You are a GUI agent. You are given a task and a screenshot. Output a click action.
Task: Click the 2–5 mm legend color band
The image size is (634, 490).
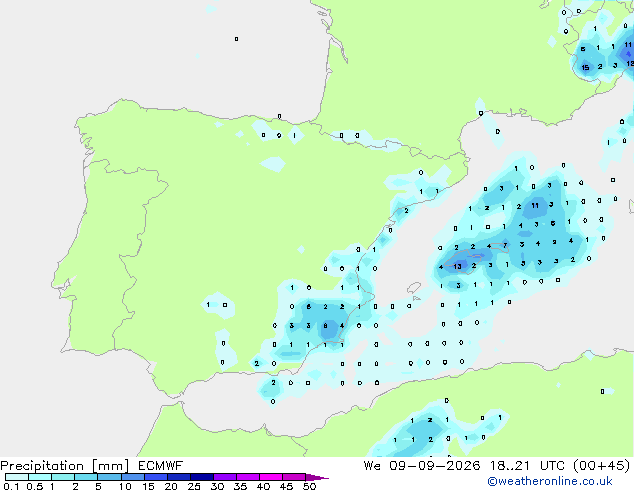[86, 477]
